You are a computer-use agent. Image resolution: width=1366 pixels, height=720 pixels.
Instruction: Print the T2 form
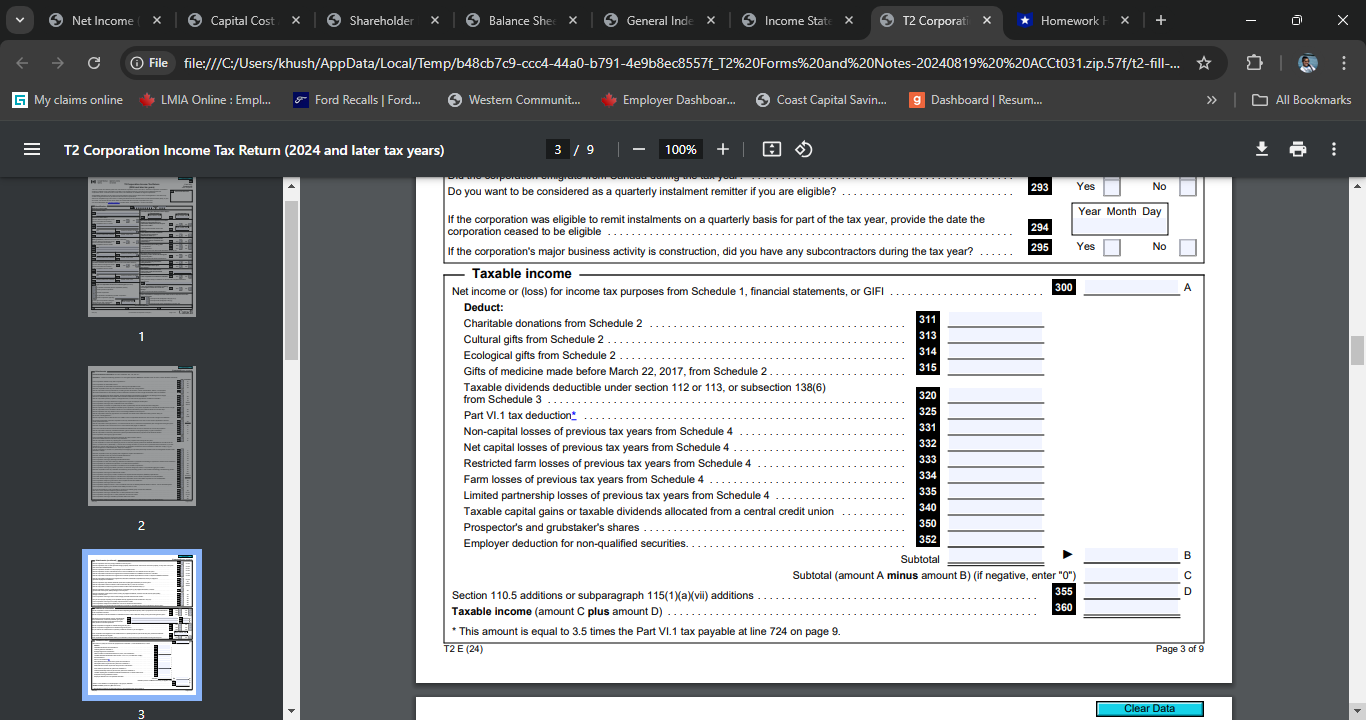(x=1297, y=148)
